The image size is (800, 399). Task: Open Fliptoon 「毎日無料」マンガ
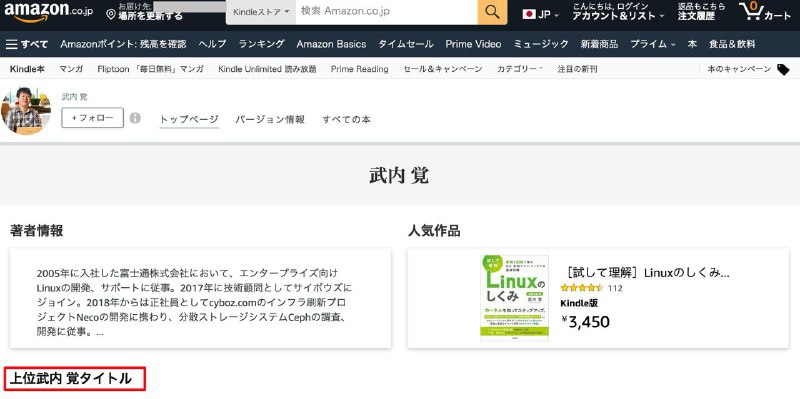pyautogui.click(x=151, y=69)
